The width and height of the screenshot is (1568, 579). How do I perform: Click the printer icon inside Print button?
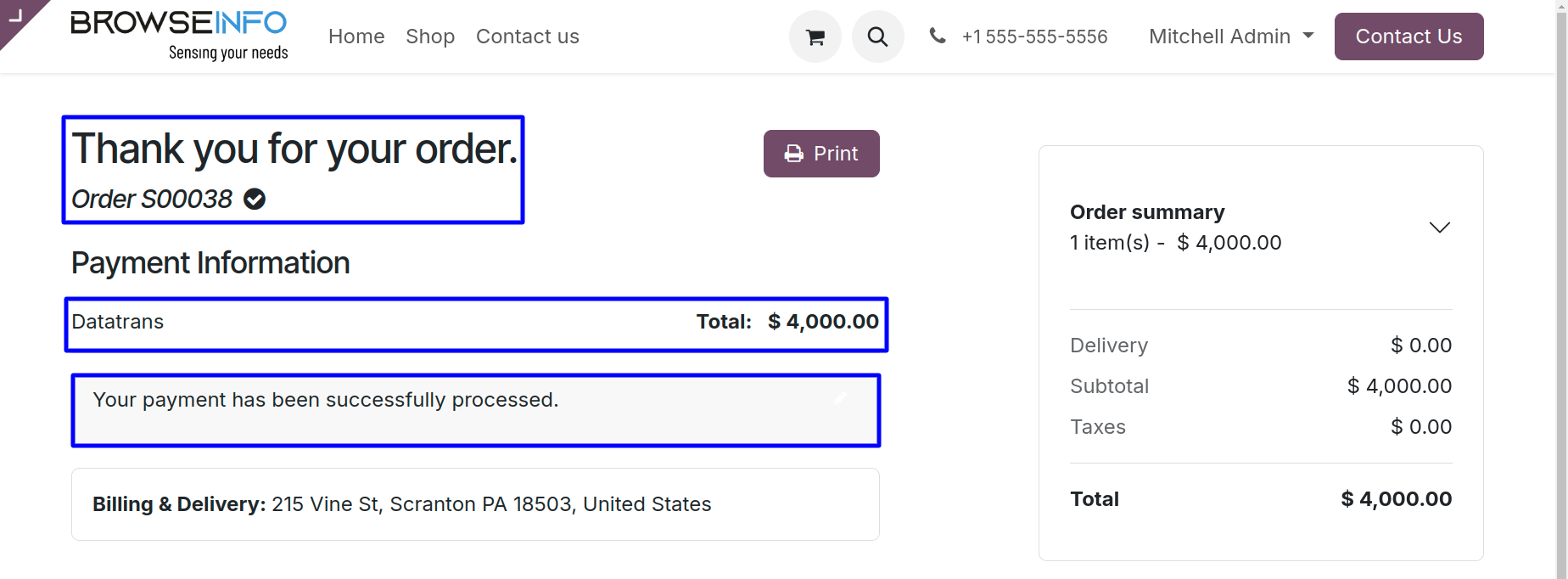794,154
